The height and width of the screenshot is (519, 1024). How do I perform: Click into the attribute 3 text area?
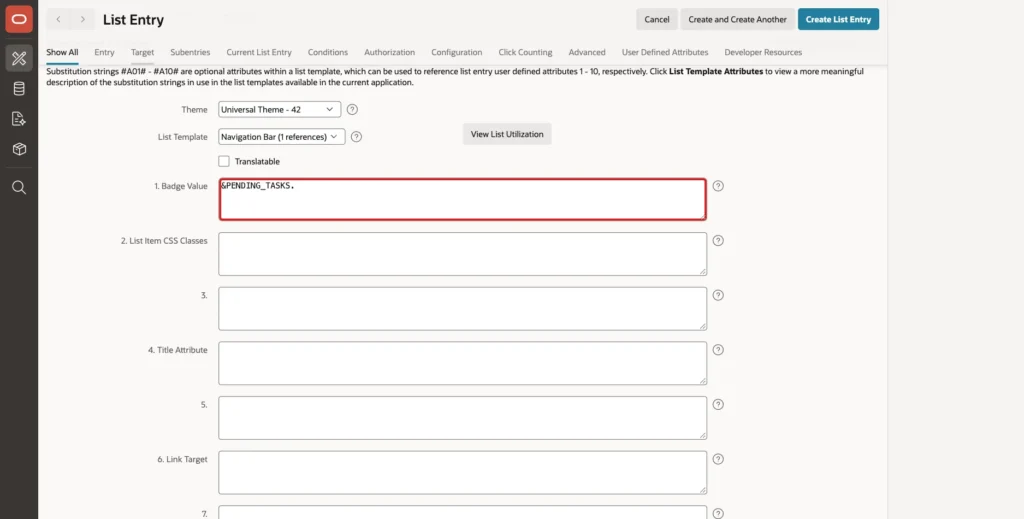pyautogui.click(x=462, y=309)
